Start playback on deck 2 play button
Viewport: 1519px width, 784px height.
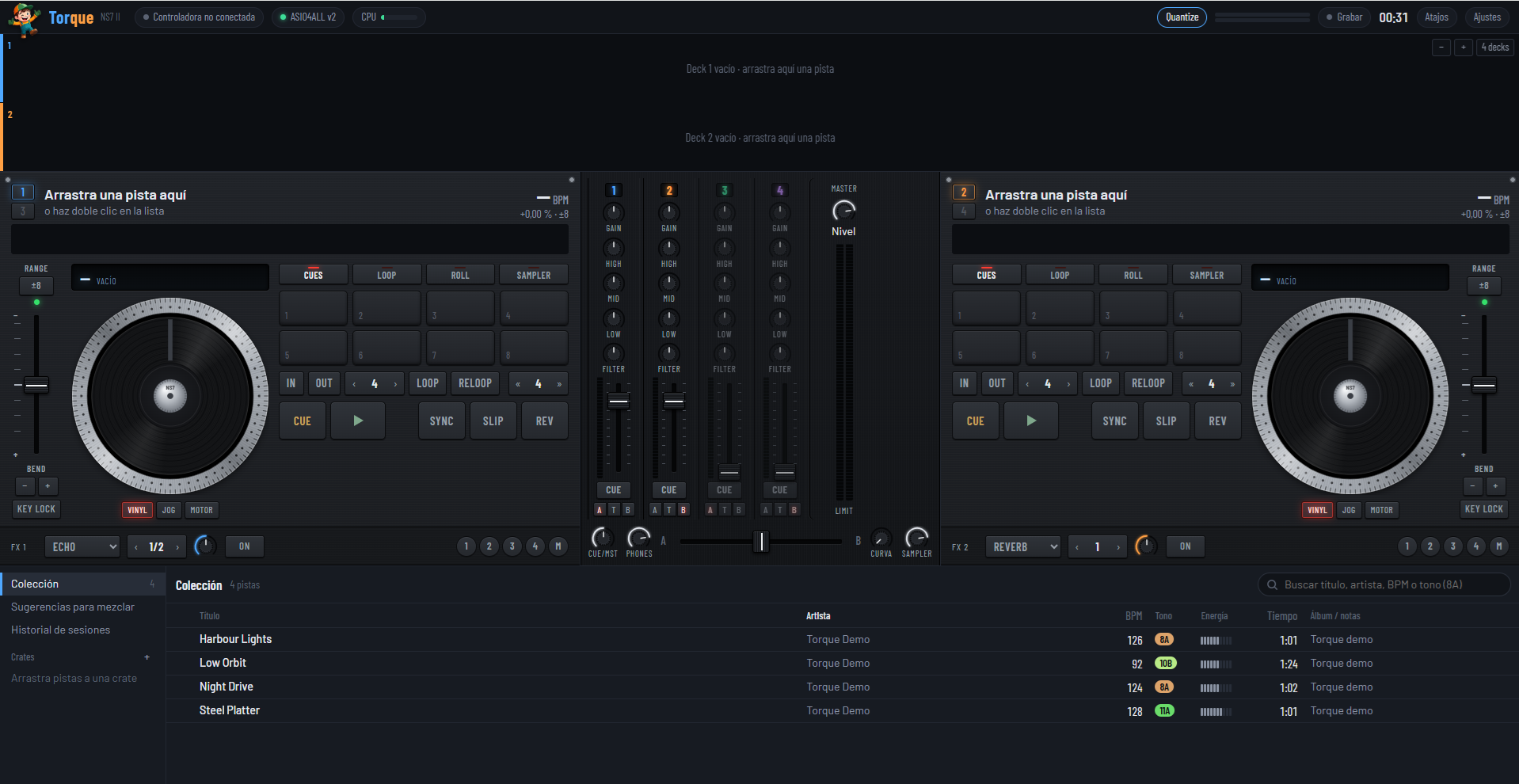coord(1031,421)
